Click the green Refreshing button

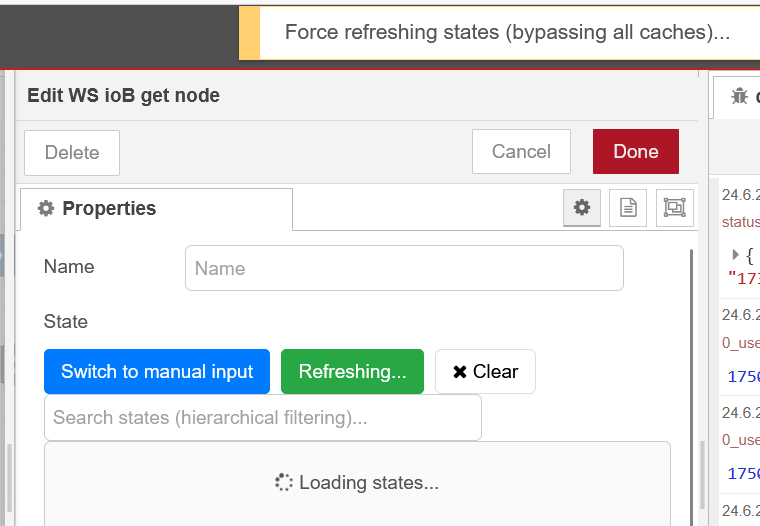click(352, 371)
